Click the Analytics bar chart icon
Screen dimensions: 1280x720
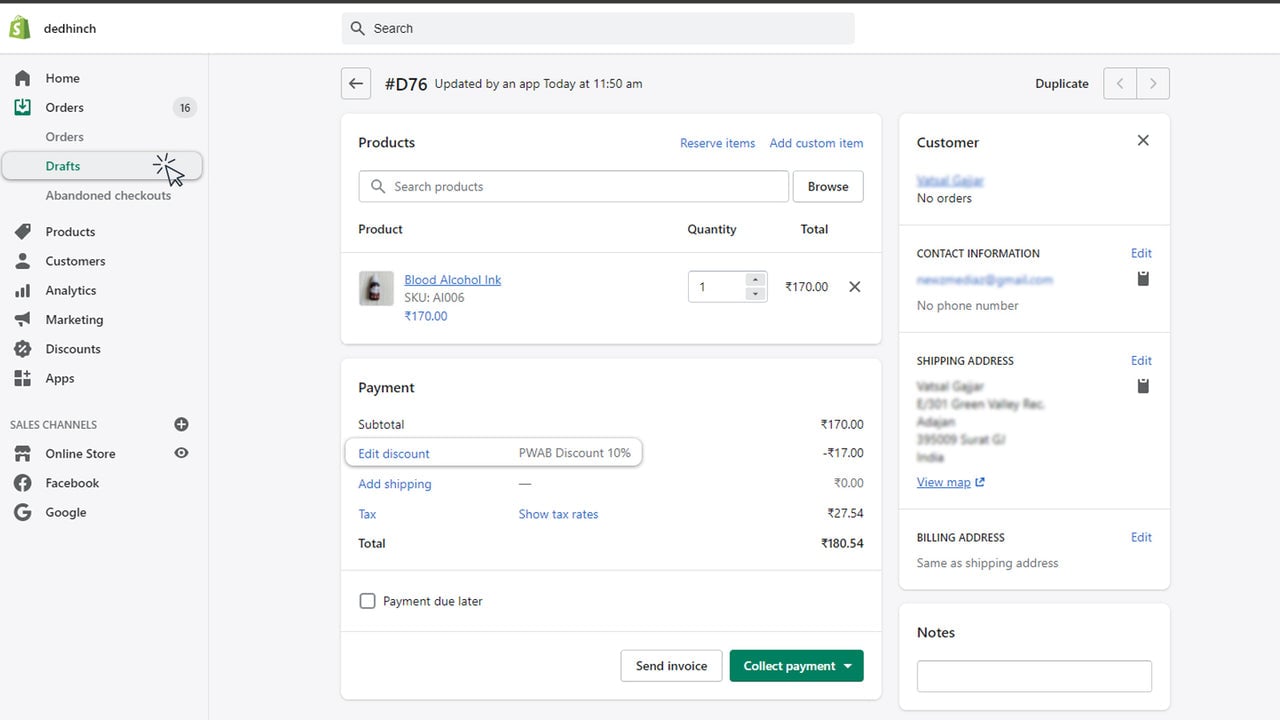23,291
